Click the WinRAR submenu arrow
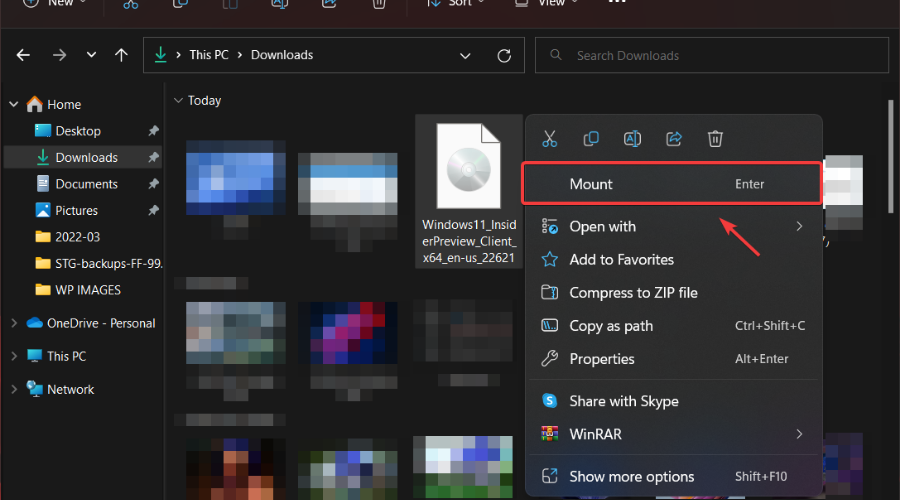Screen dimensions: 900x500 [x=799, y=434]
